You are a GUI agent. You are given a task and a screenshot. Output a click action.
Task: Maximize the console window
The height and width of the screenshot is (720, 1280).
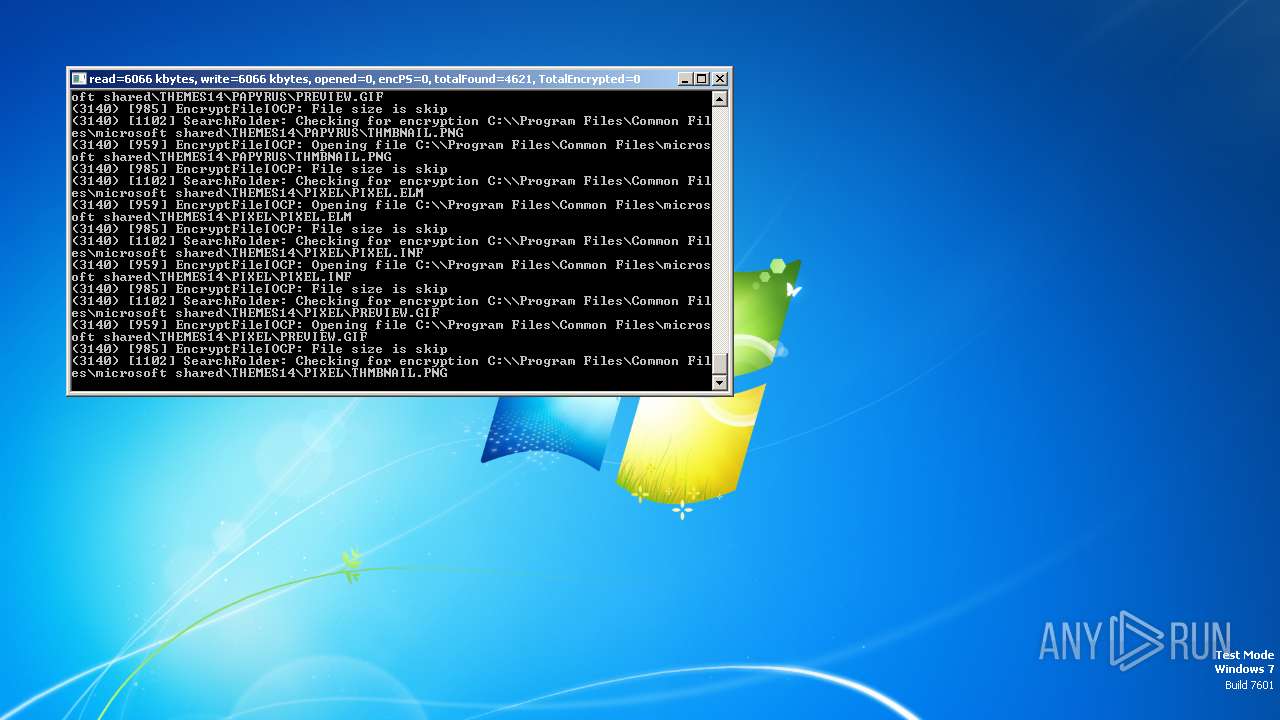click(702, 79)
